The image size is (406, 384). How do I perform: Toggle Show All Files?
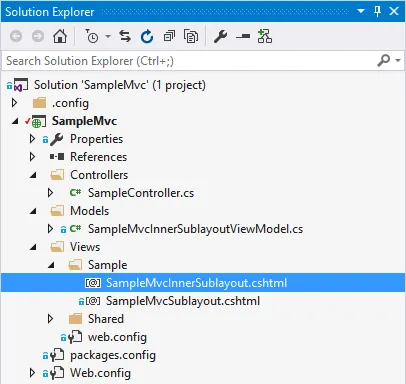point(191,36)
